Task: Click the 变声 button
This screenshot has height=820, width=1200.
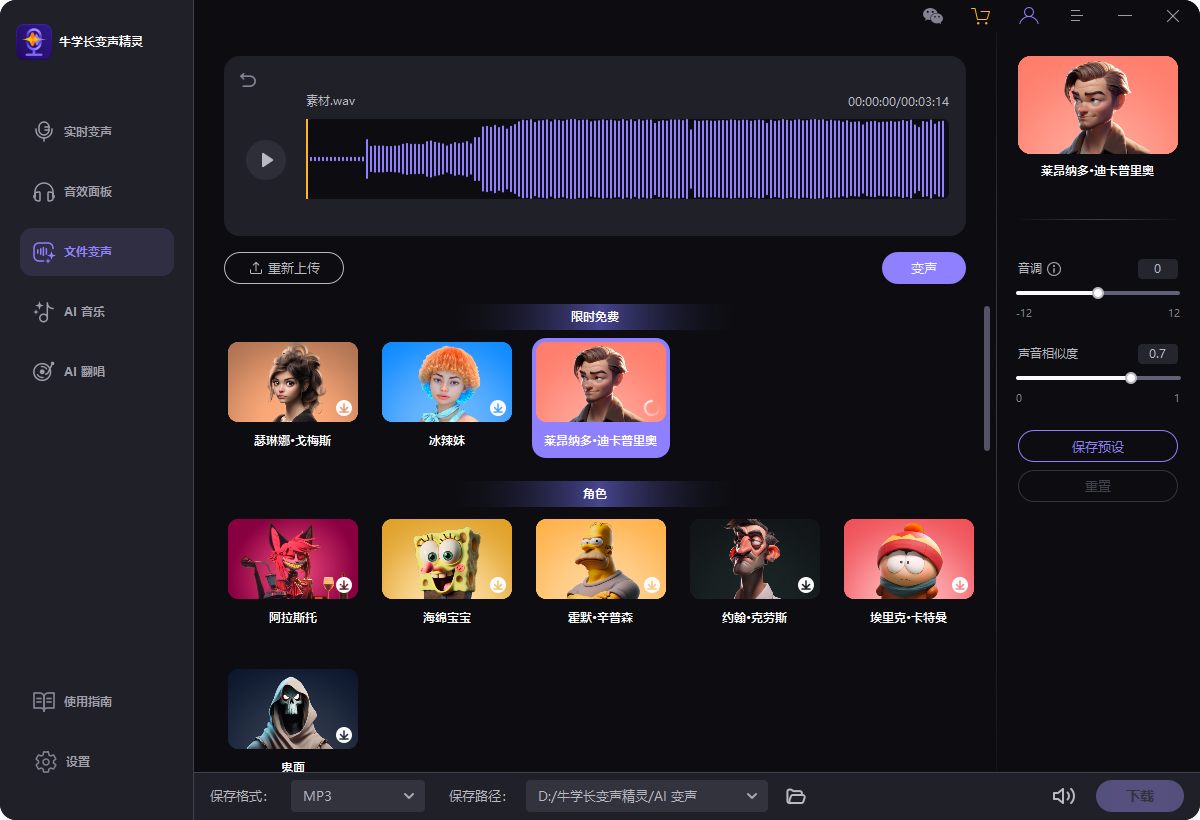Action: pyautogui.click(x=924, y=268)
